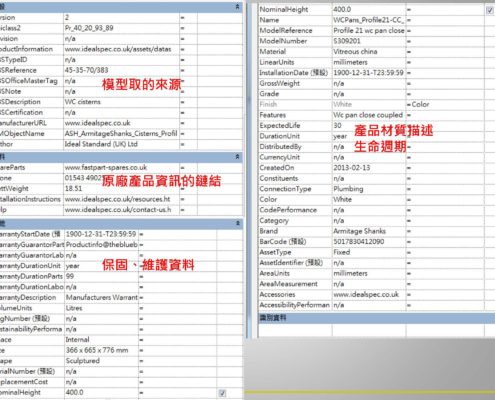Collapse the group containing the www.fastpart-spares.co.uk row

(237, 157)
